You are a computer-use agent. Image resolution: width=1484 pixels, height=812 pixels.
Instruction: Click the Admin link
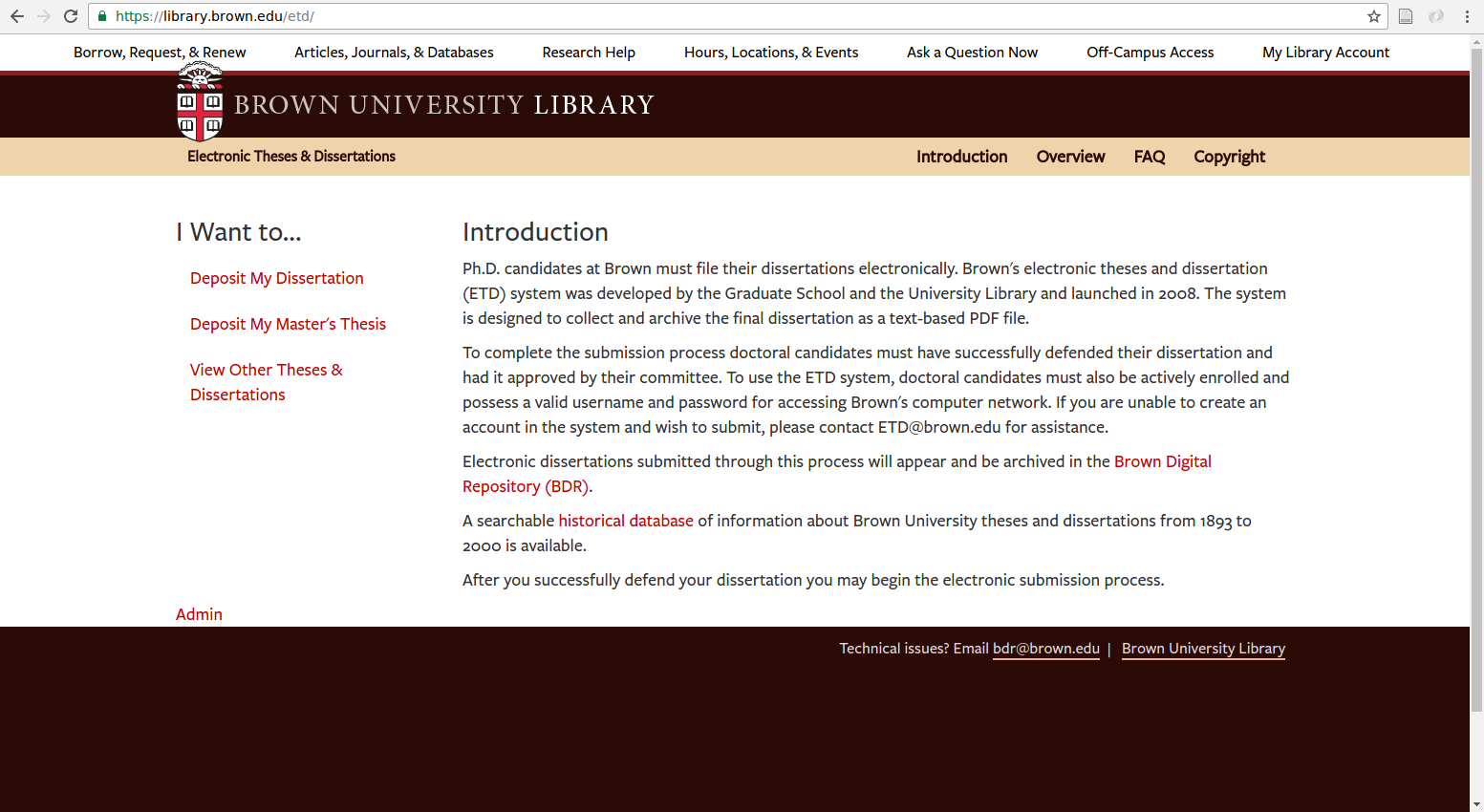(x=199, y=614)
